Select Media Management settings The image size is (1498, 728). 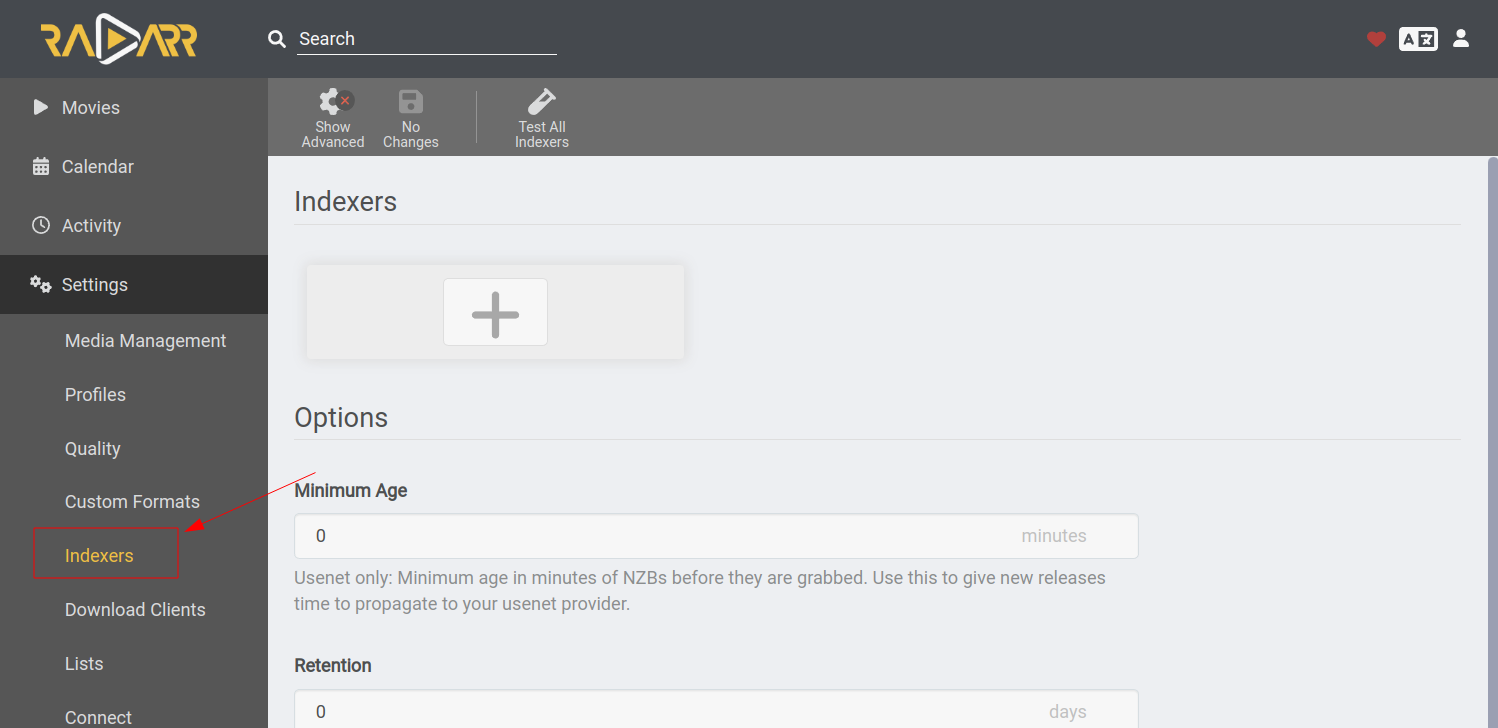[146, 341]
